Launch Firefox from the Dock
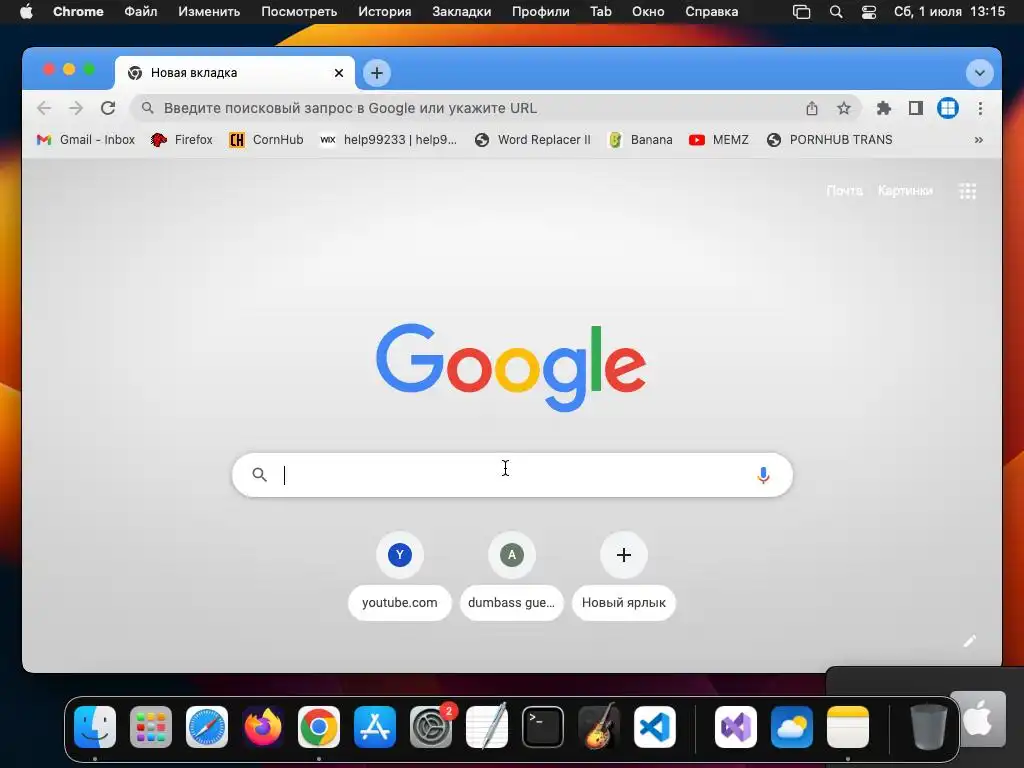Viewport: 1024px width, 768px height. 263,727
